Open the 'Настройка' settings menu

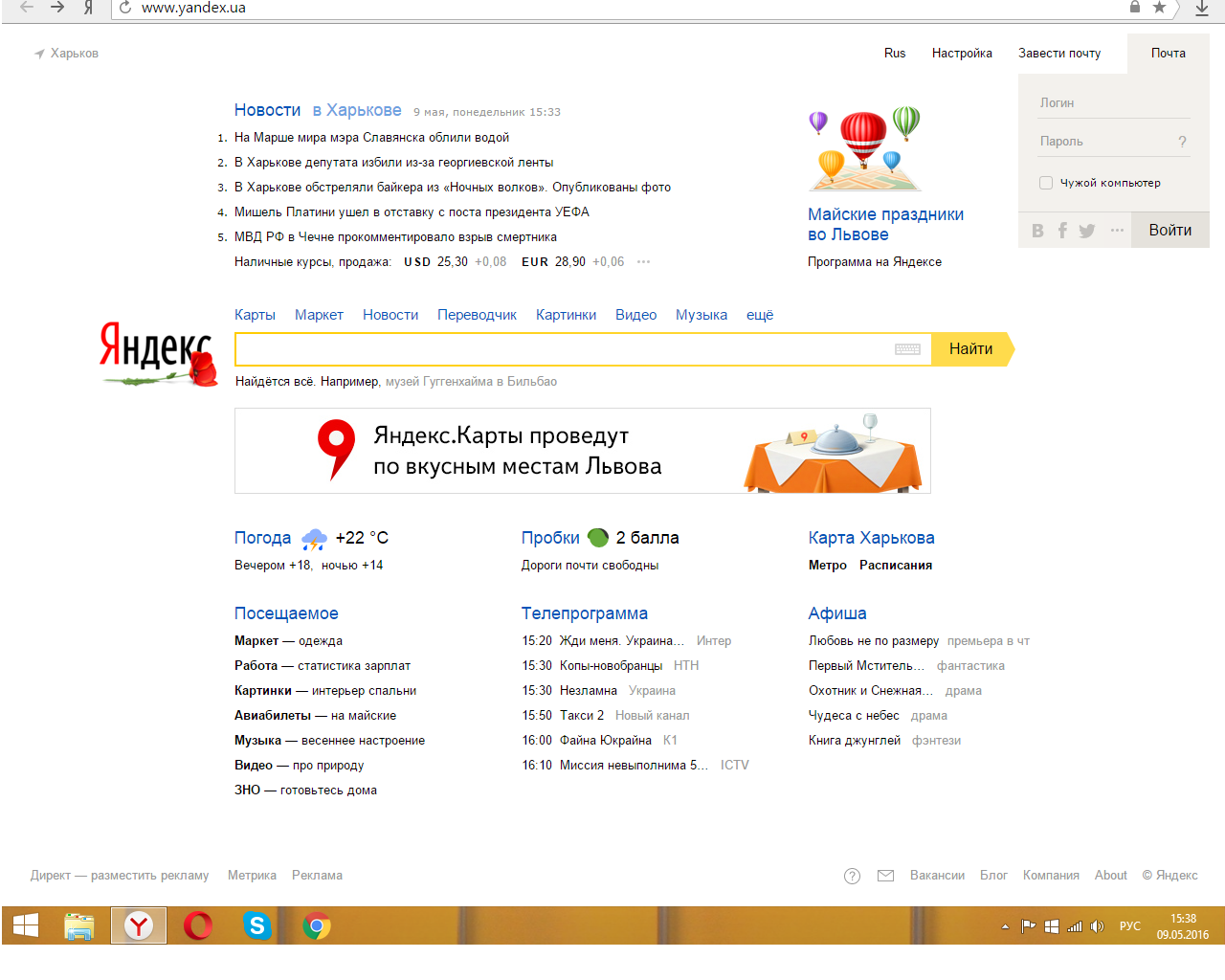[962, 54]
